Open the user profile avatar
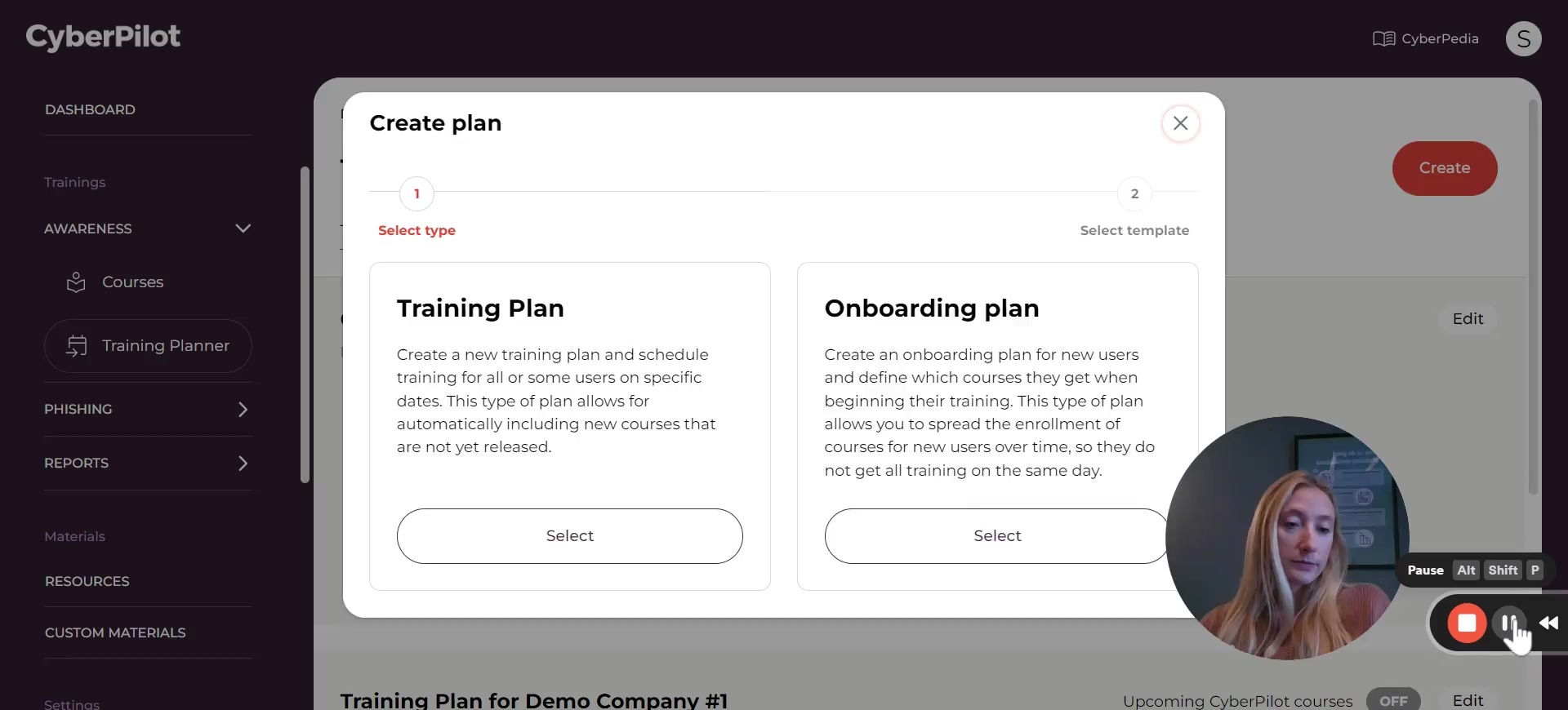 click(1523, 39)
